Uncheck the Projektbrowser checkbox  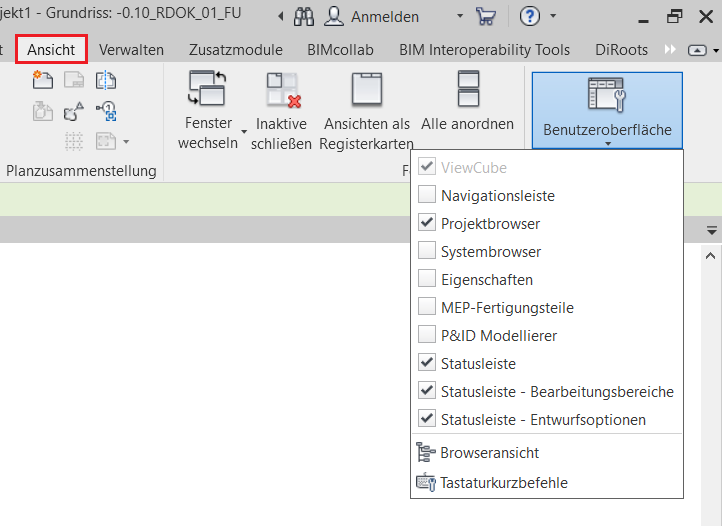pyautogui.click(x=427, y=222)
